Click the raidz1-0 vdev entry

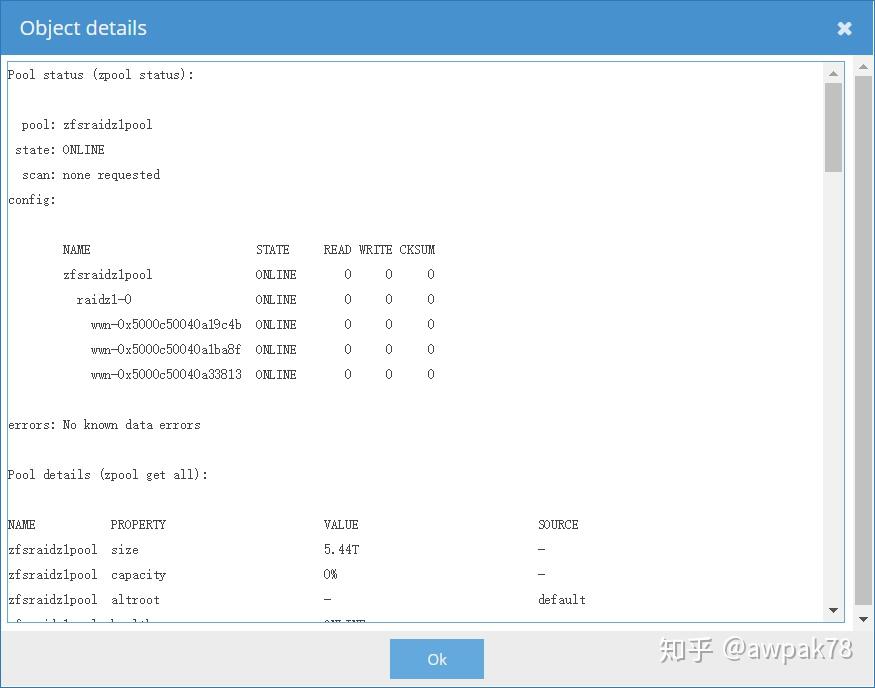105,299
